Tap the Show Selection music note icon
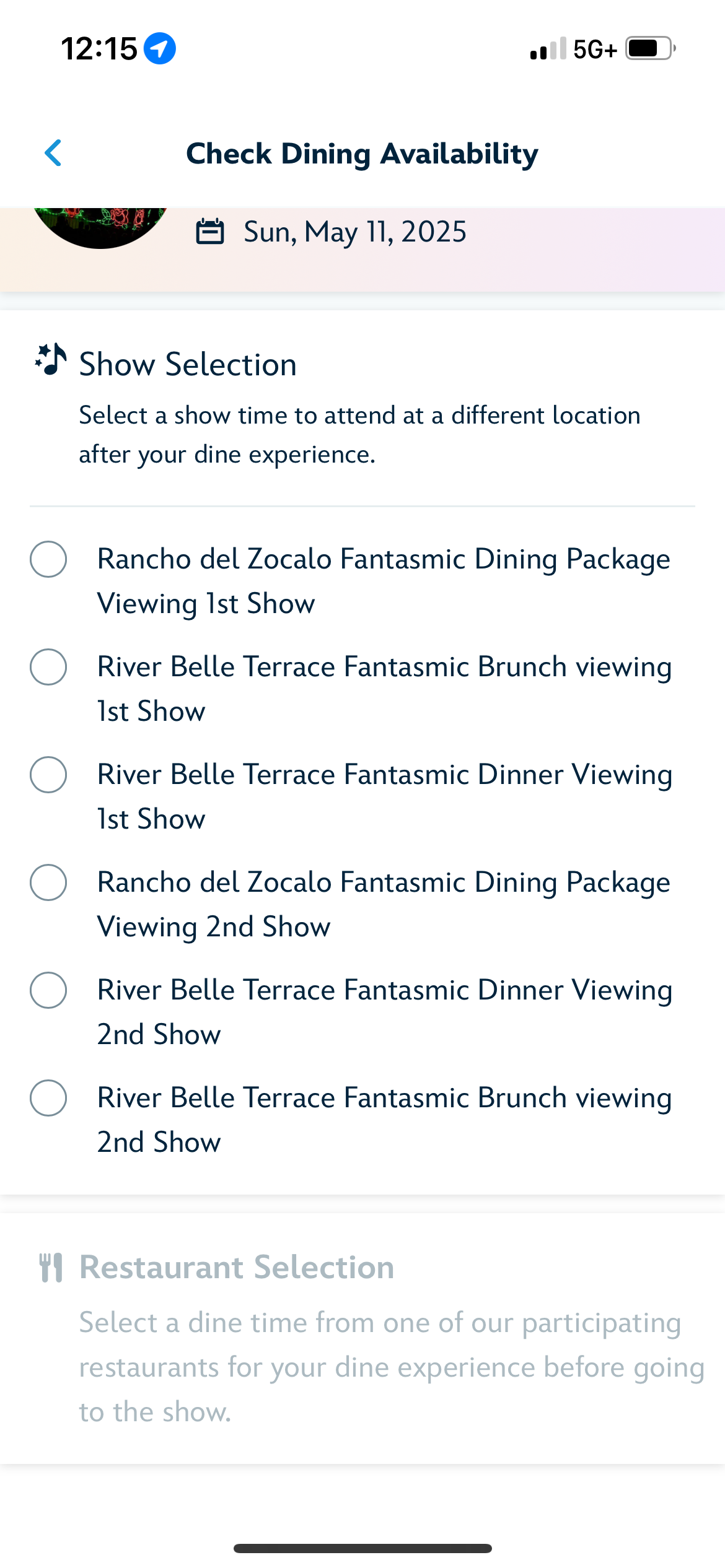The width and height of the screenshot is (725, 1568). click(x=51, y=360)
